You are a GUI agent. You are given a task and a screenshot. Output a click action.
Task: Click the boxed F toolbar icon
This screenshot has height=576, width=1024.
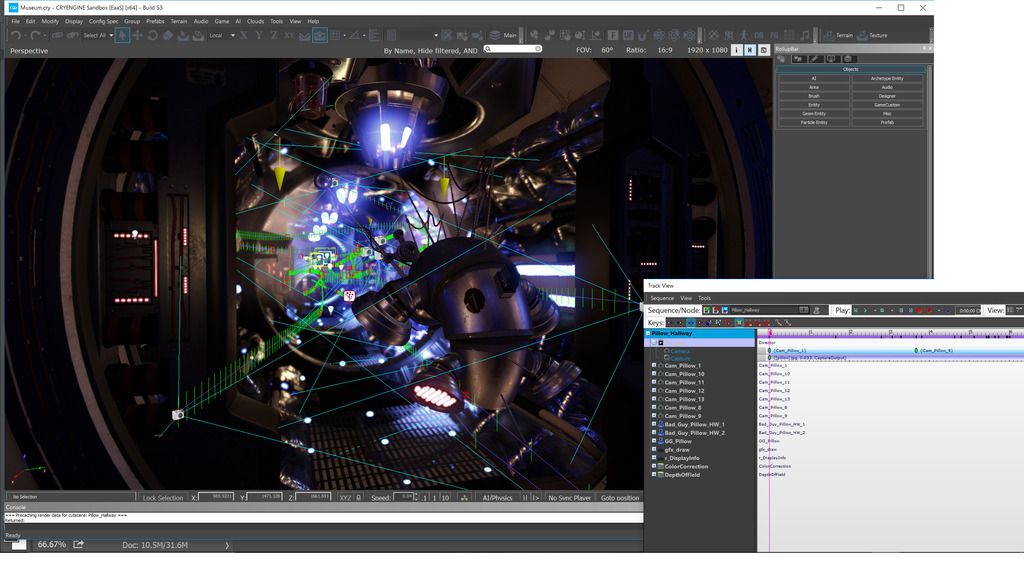coord(613,35)
